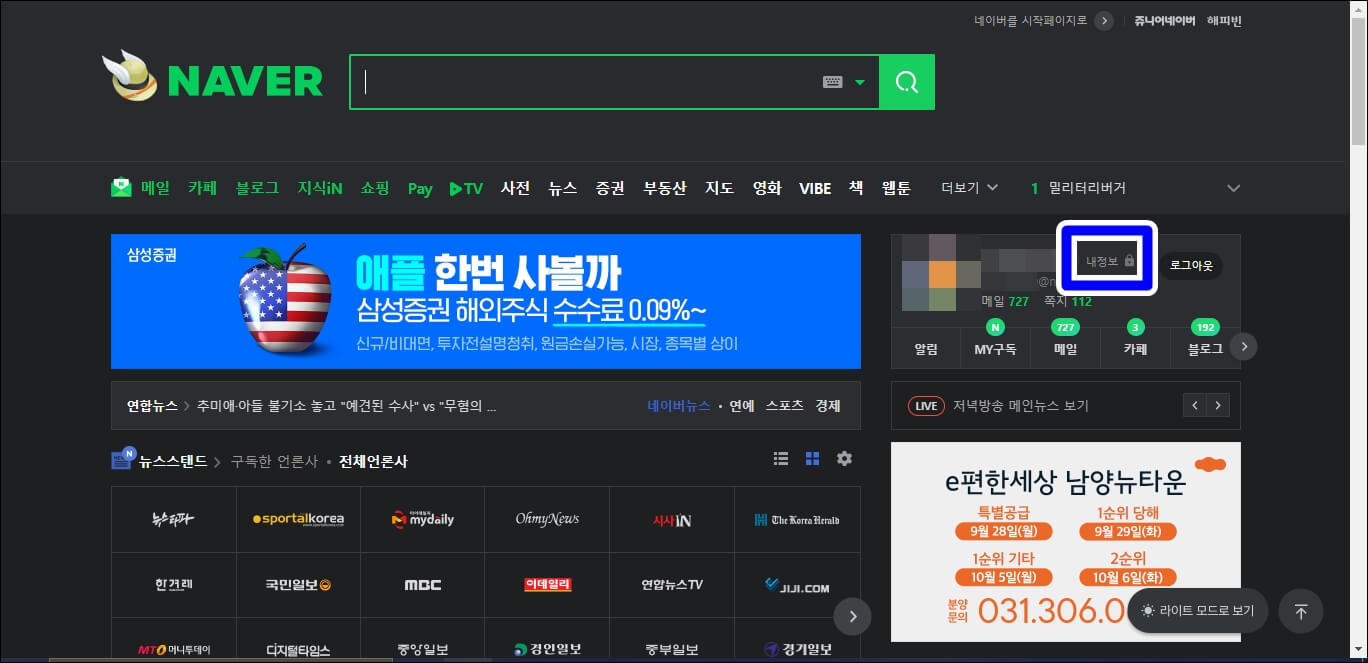1368x663 pixels.
Task: Switch to 구독한 언론사 view
Action: click(x=274, y=461)
